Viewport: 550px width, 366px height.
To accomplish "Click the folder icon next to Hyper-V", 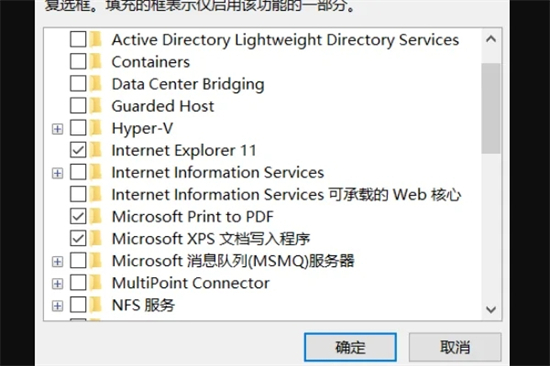I will 95,128.
